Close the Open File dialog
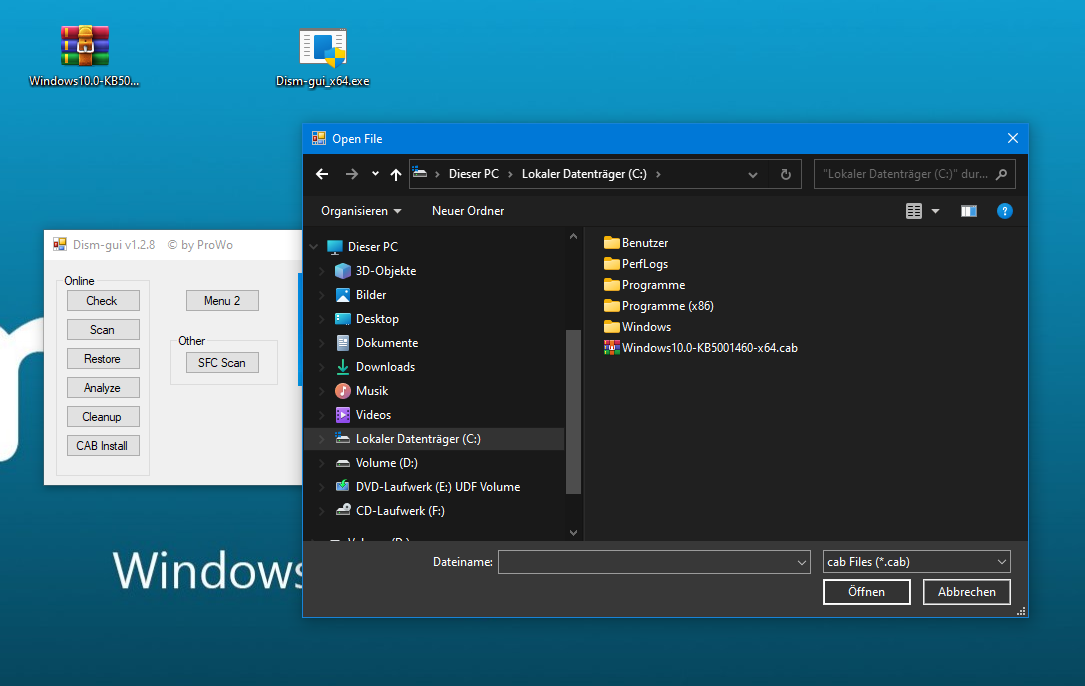 pos(1012,138)
